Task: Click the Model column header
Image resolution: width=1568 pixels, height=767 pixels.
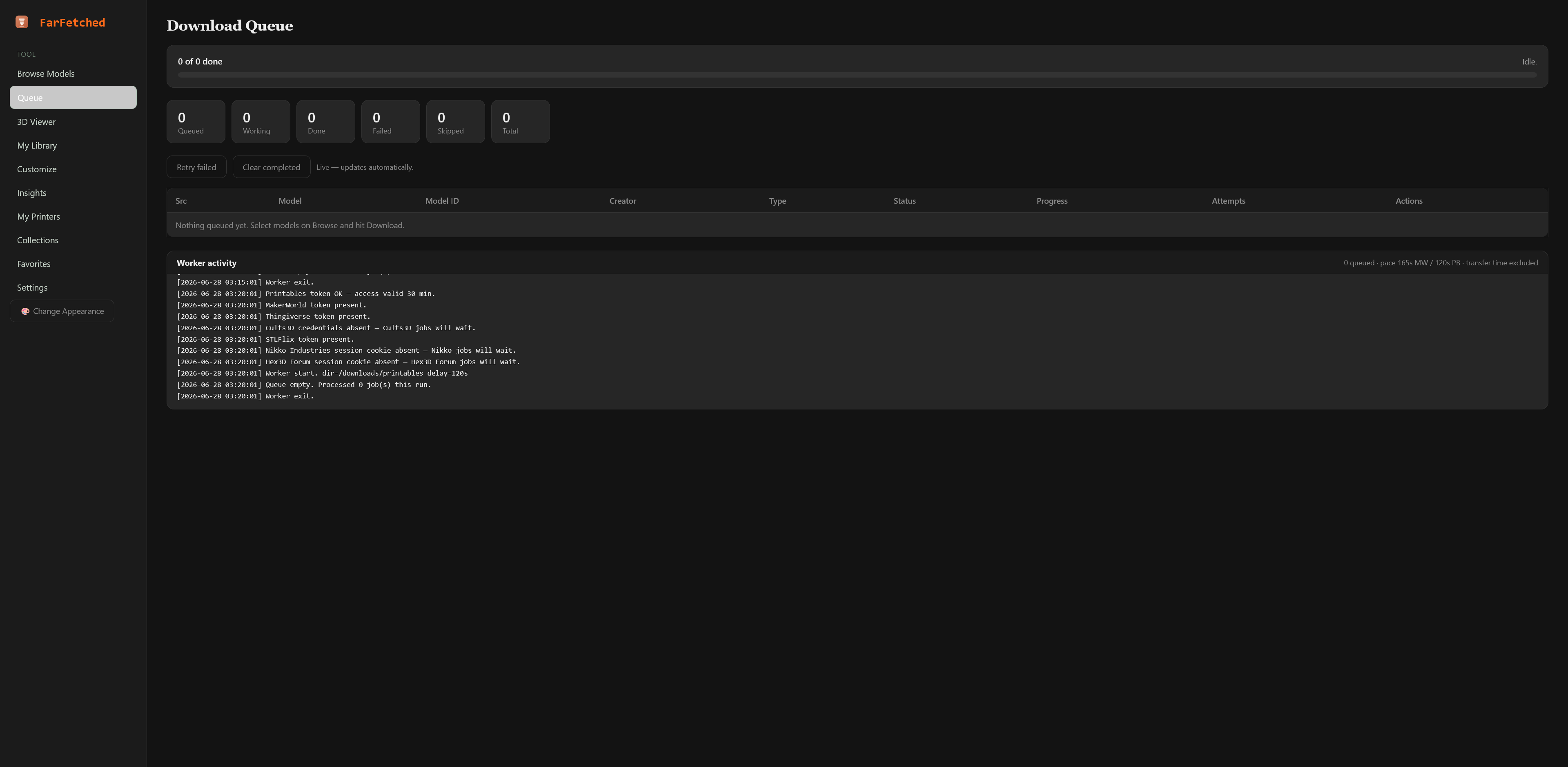Action: click(x=290, y=201)
